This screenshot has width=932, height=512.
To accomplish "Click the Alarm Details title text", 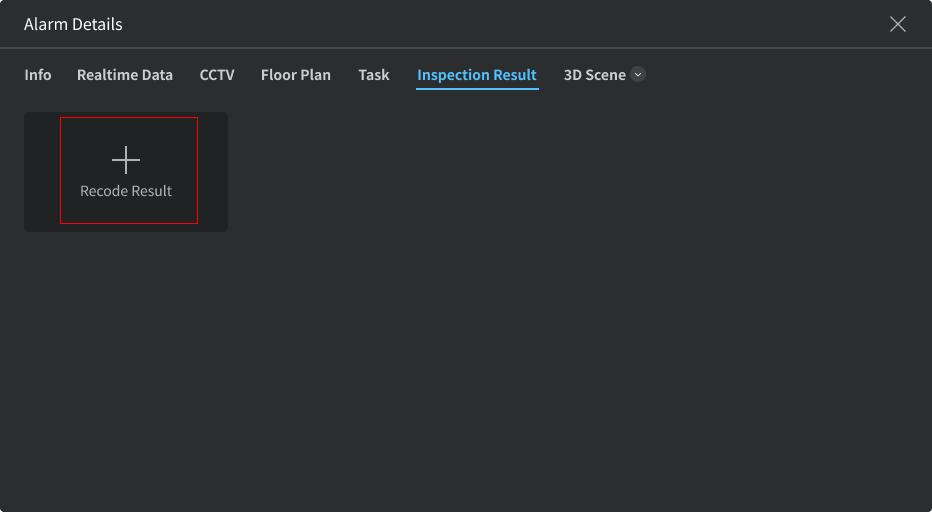I will [73, 24].
